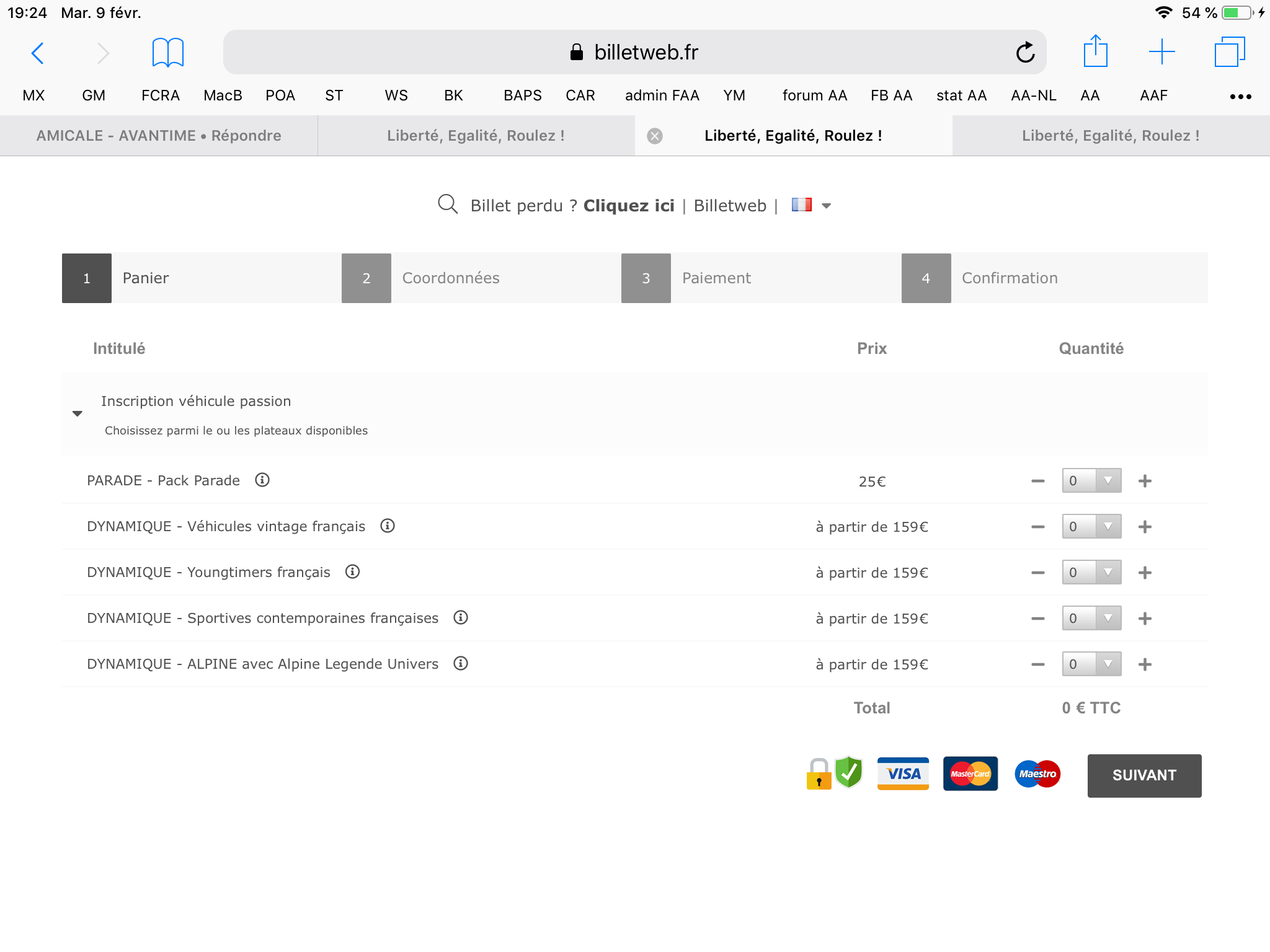Close the active Liberté, Egalité, Roulez tab
The width and height of the screenshot is (1270, 952).
[x=655, y=136]
